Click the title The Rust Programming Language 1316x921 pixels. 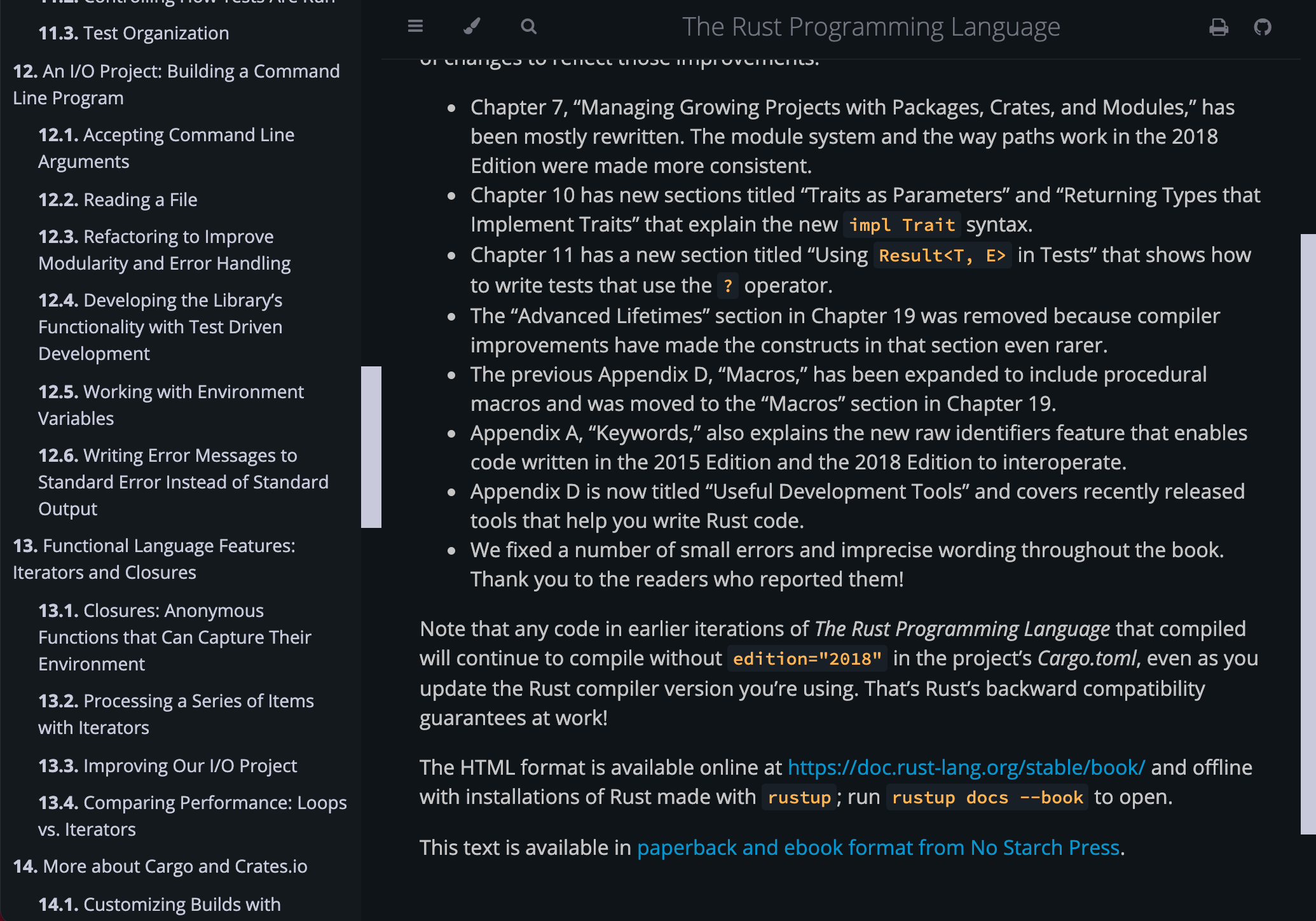point(871,26)
